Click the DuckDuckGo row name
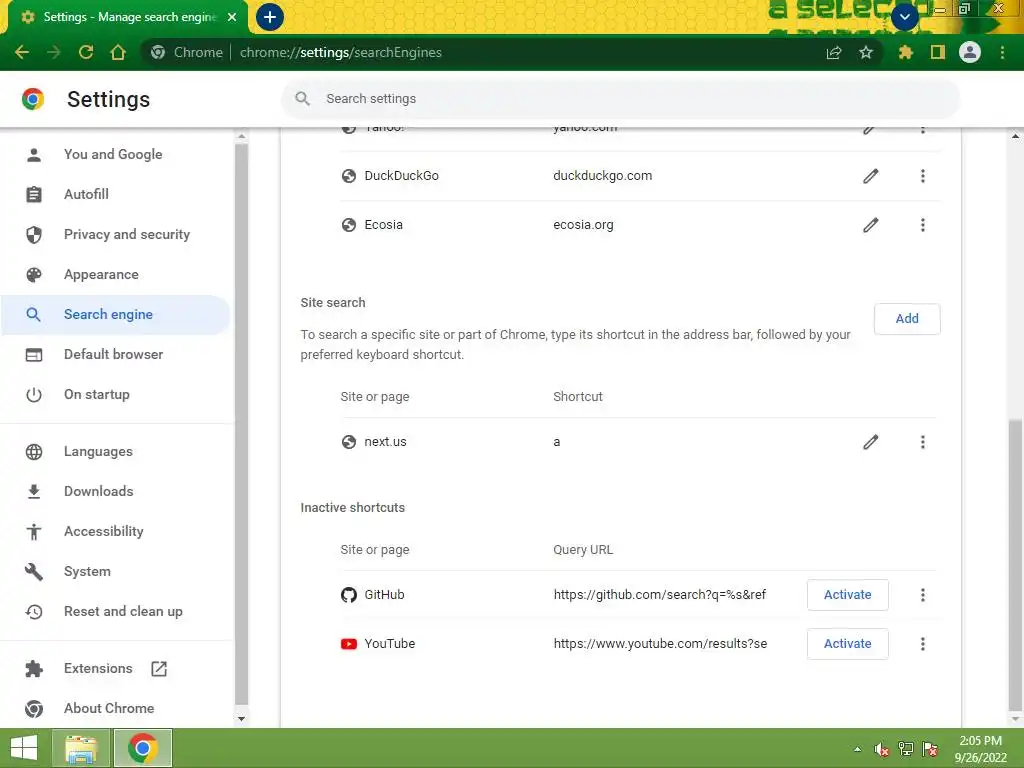Image resolution: width=1024 pixels, height=768 pixels. (x=402, y=176)
